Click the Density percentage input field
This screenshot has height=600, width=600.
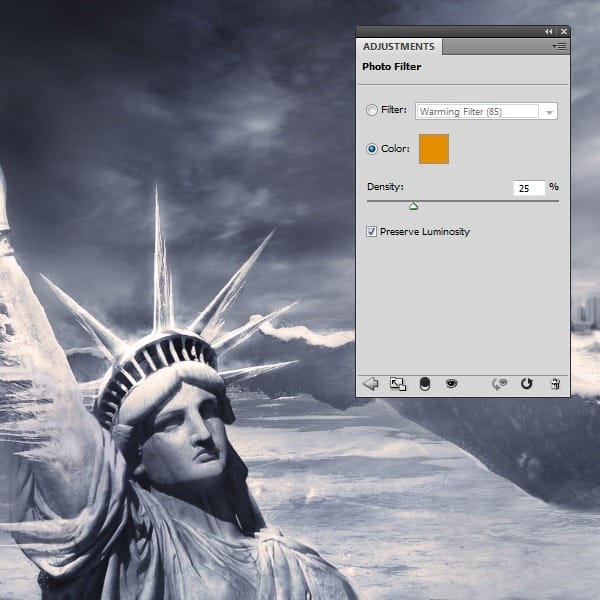[x=528, y=187]
